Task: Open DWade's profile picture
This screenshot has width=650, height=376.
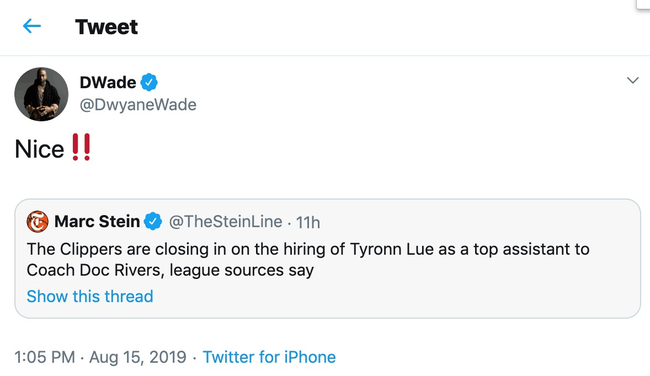Action: [x=41, y=94]
